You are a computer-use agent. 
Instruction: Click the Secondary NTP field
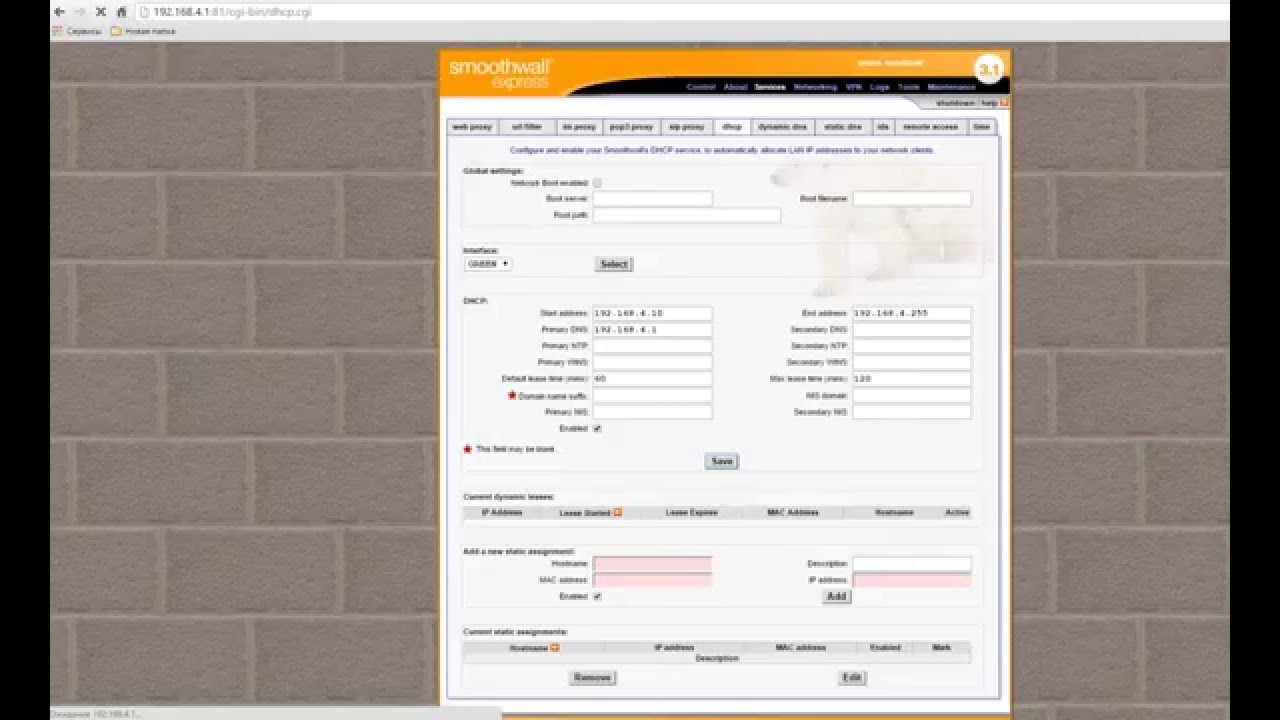tap(912, 346)
